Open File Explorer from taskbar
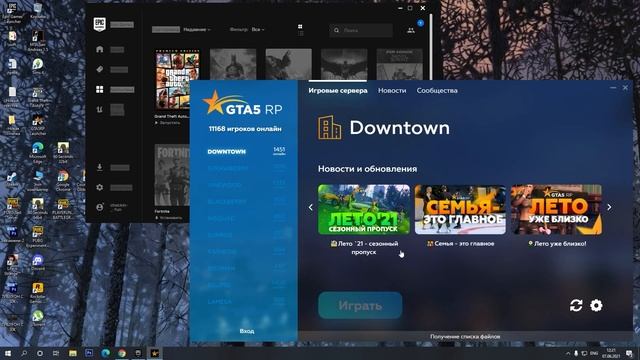 [x=73, y=353]
